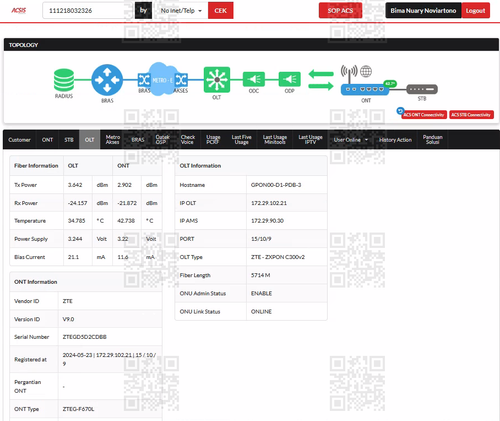500x421 pixels.
Task: Click the ODP icon in topology
Action: pos(289,79)
